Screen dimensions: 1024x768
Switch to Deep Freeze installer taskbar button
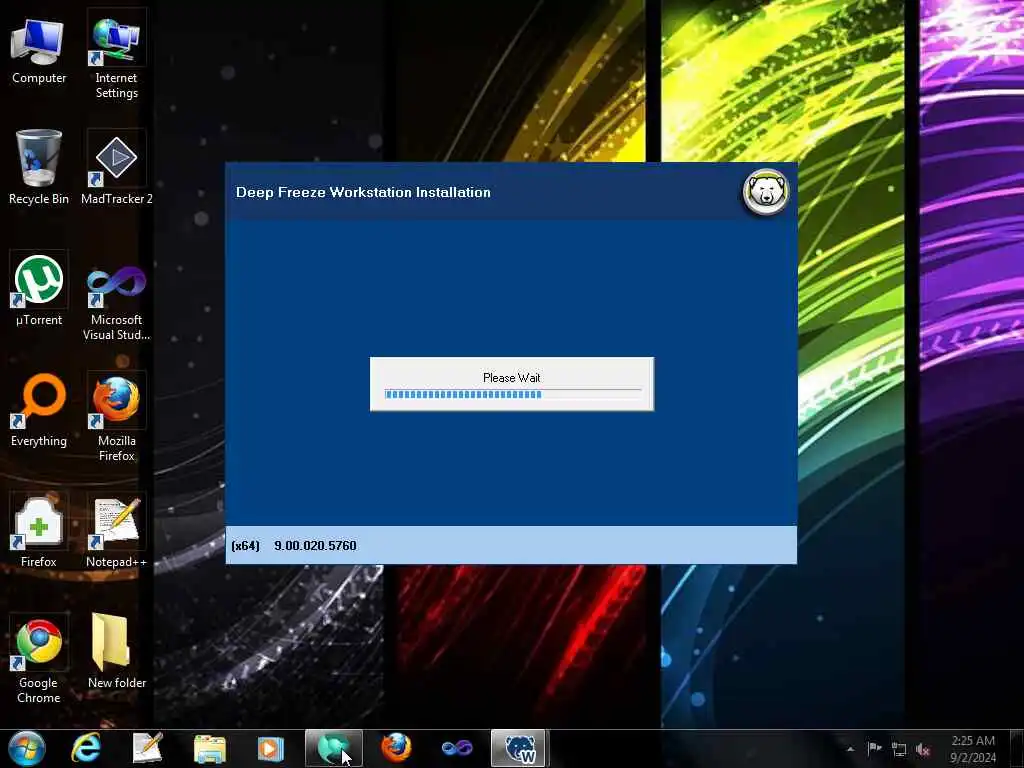click(519, 748)
